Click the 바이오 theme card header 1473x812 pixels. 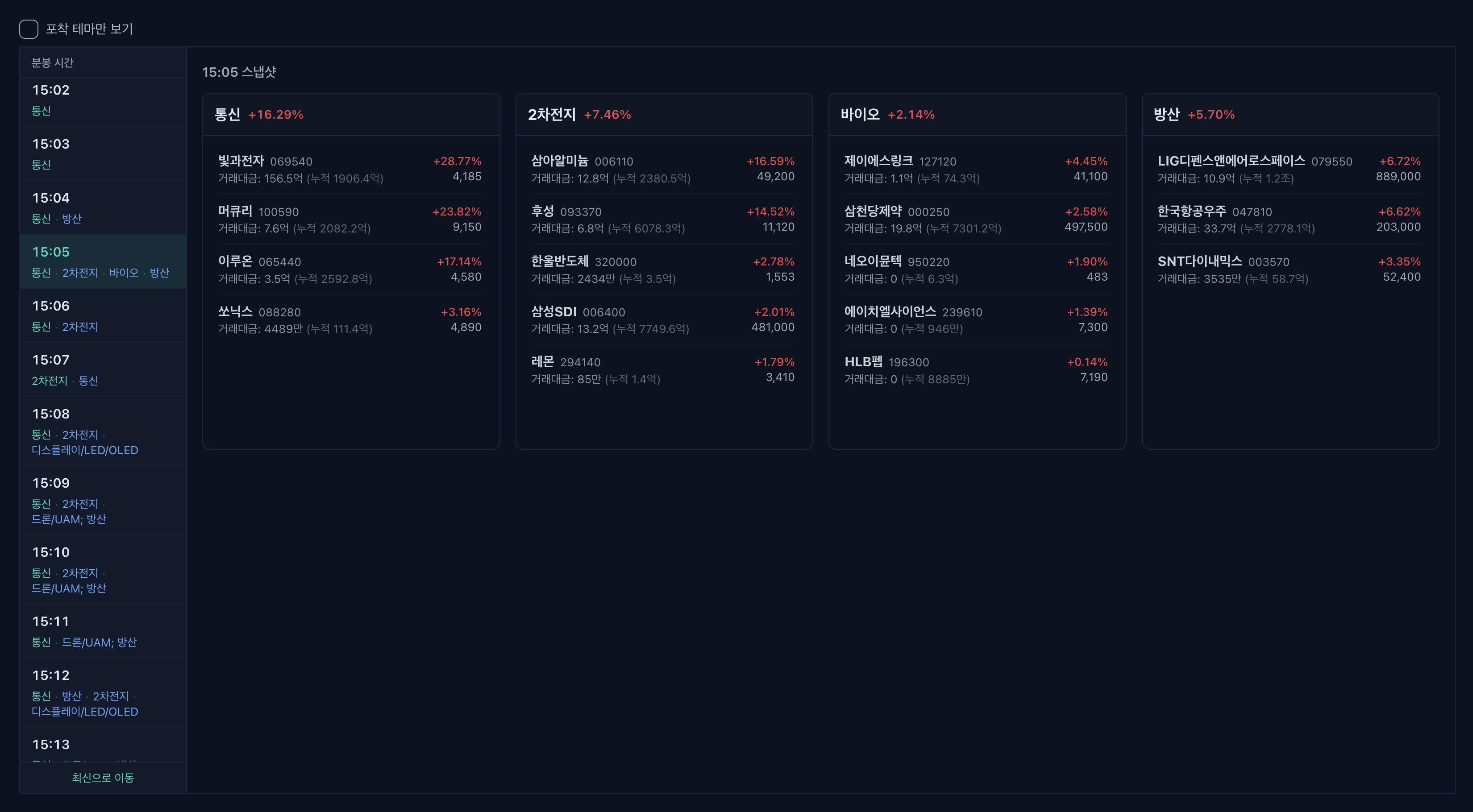(977, 115)
